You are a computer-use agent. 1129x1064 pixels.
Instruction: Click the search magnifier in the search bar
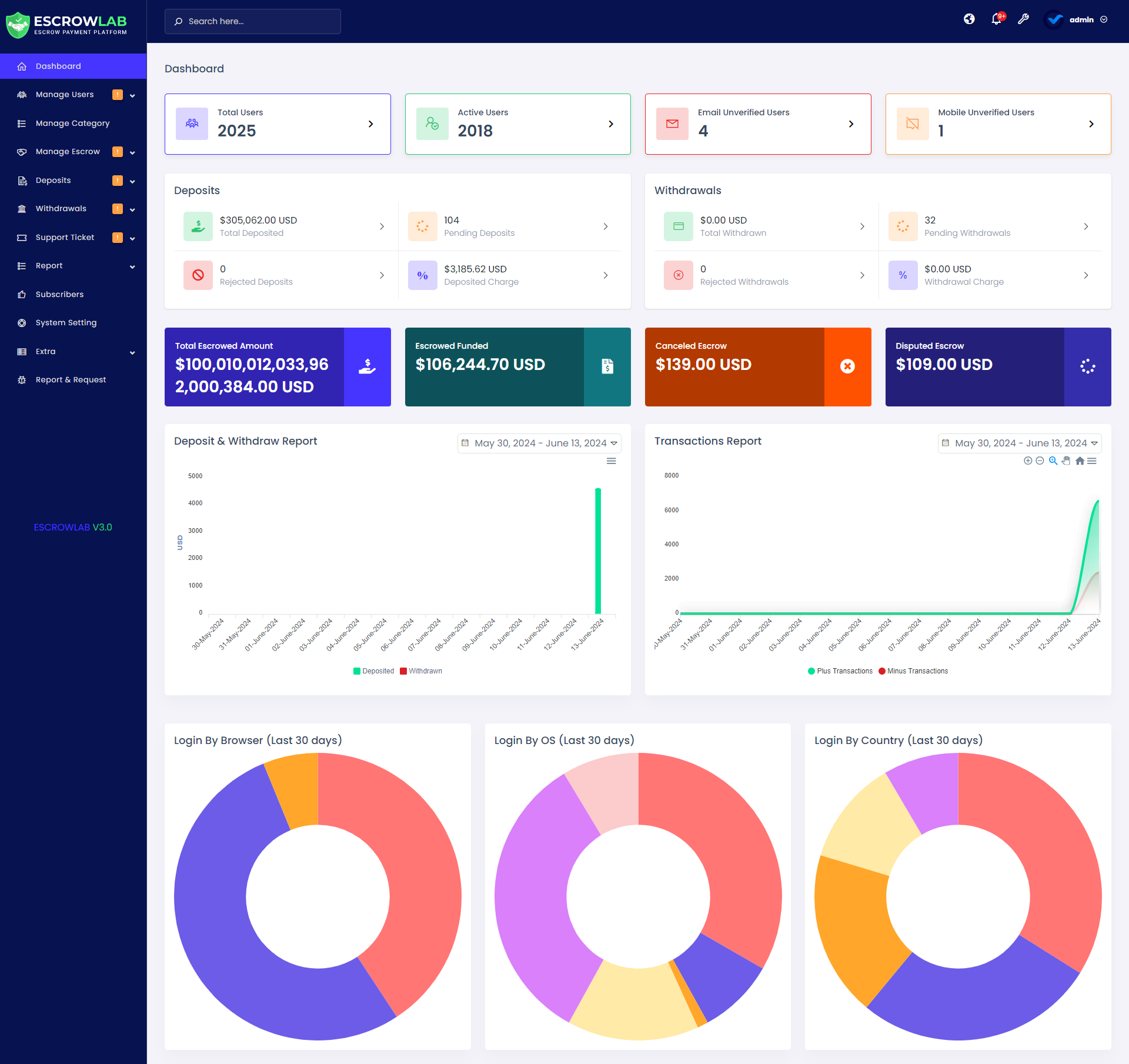(x=179, y=21)
